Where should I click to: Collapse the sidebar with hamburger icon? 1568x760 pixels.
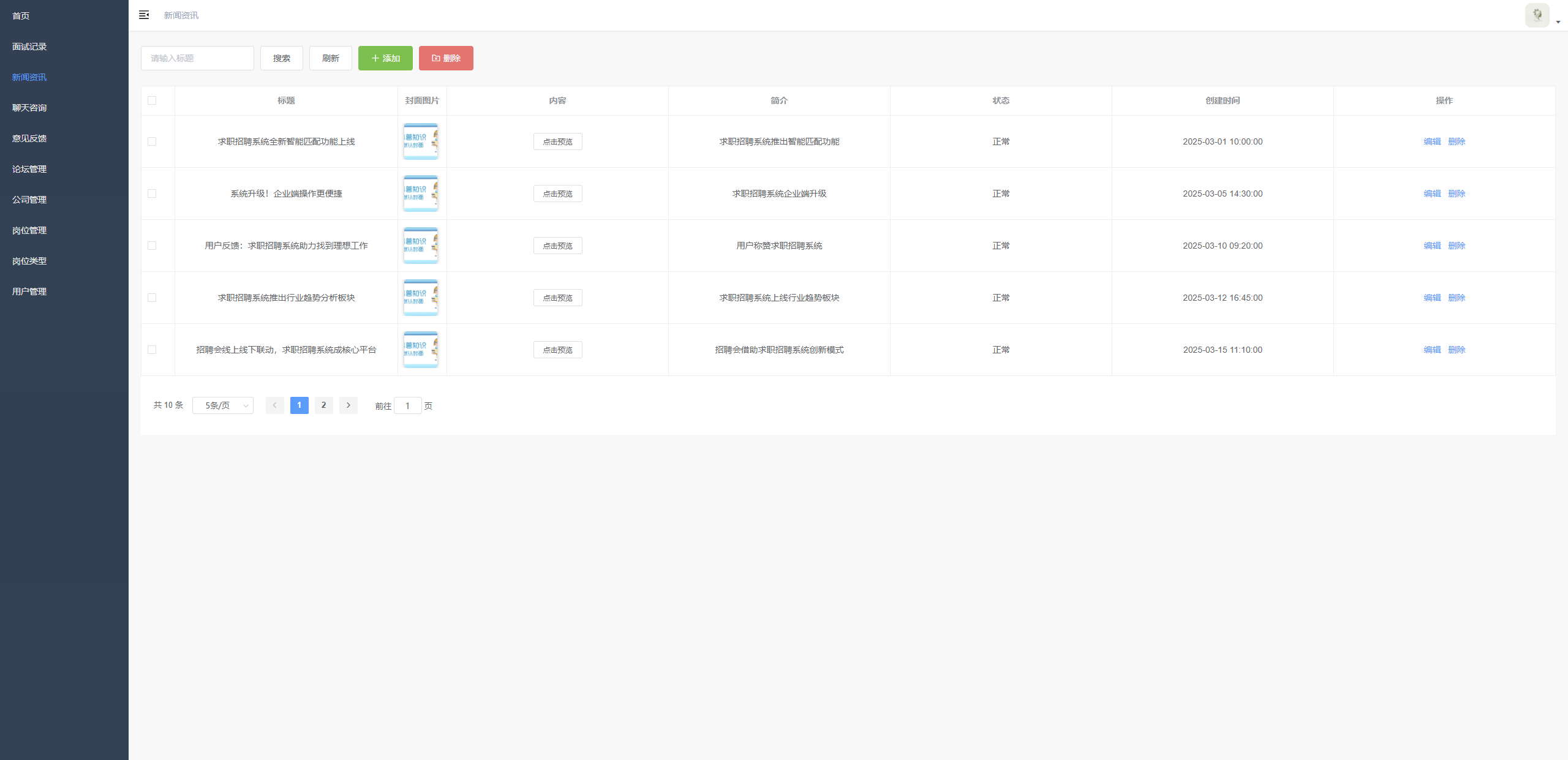click(144, 15)
